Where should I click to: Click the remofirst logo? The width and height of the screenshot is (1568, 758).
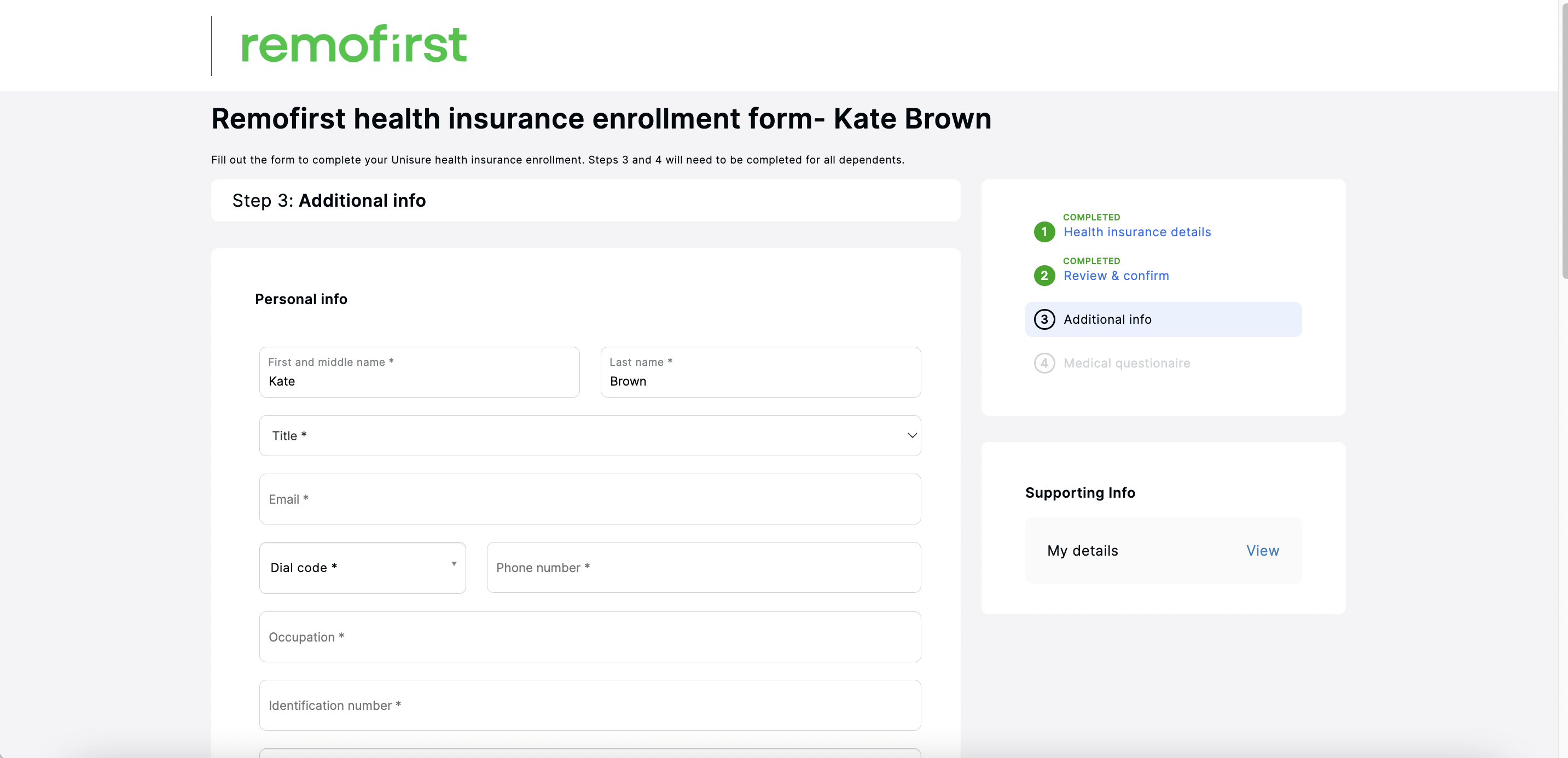[x=355, y=44]
